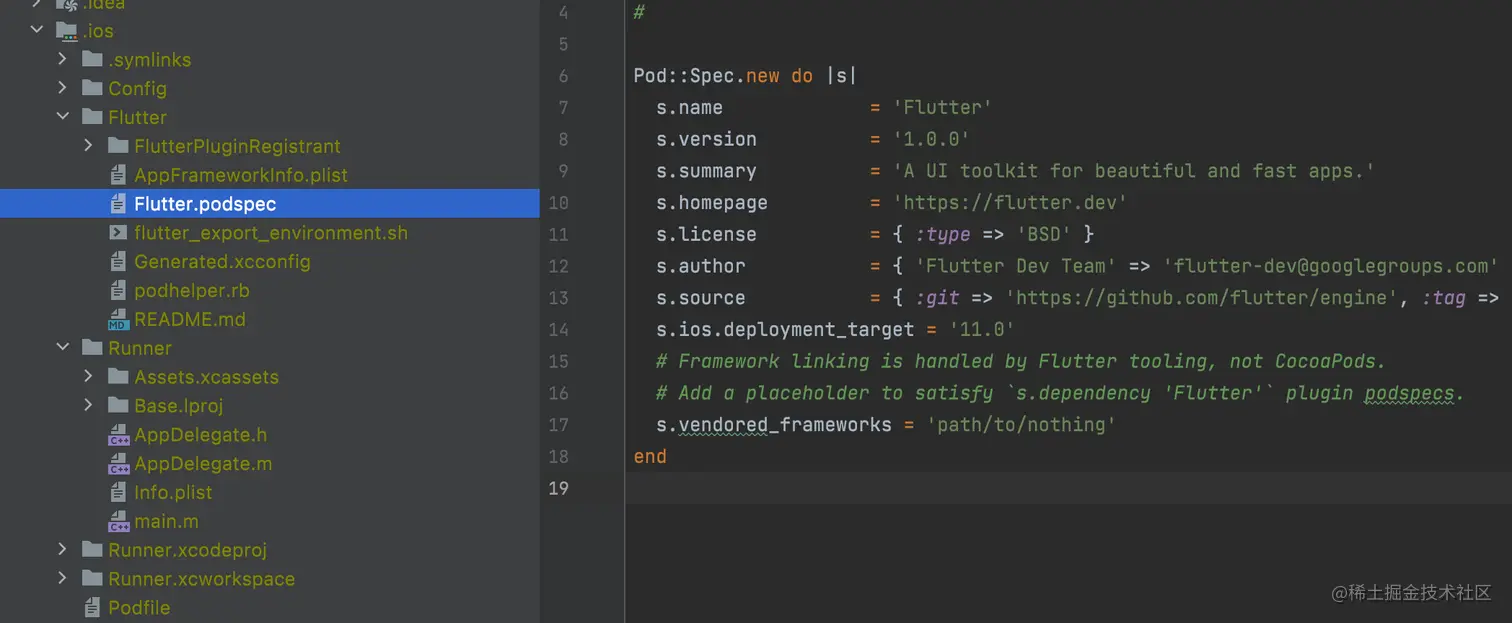
Task: Collapse the Flutter folder chevron
Action: coord(62,117)
